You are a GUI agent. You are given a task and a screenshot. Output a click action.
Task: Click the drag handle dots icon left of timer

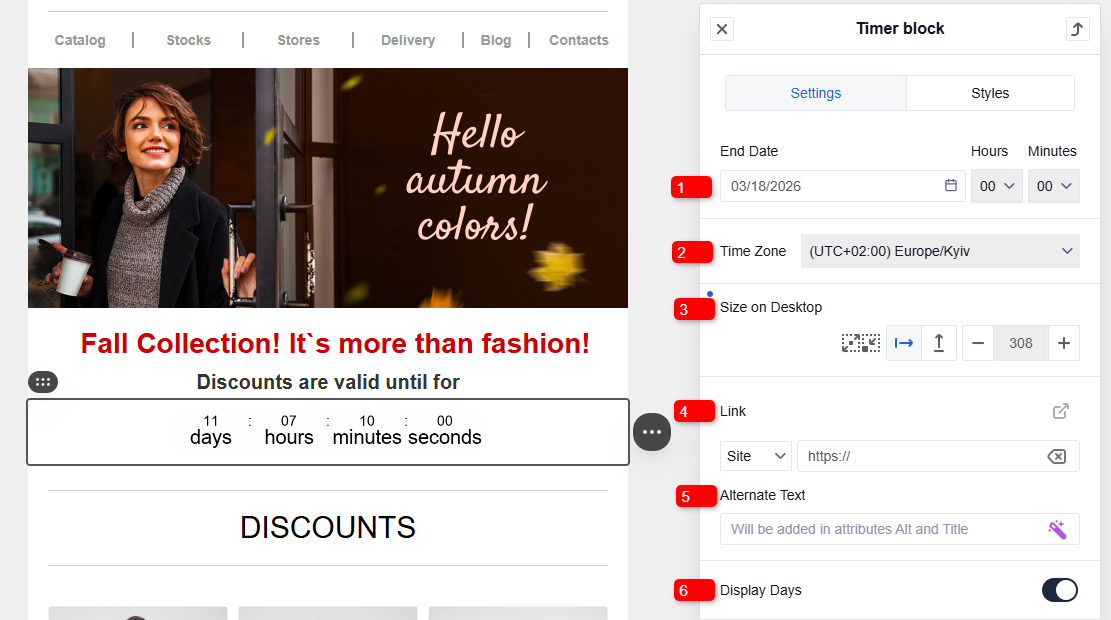43,382
